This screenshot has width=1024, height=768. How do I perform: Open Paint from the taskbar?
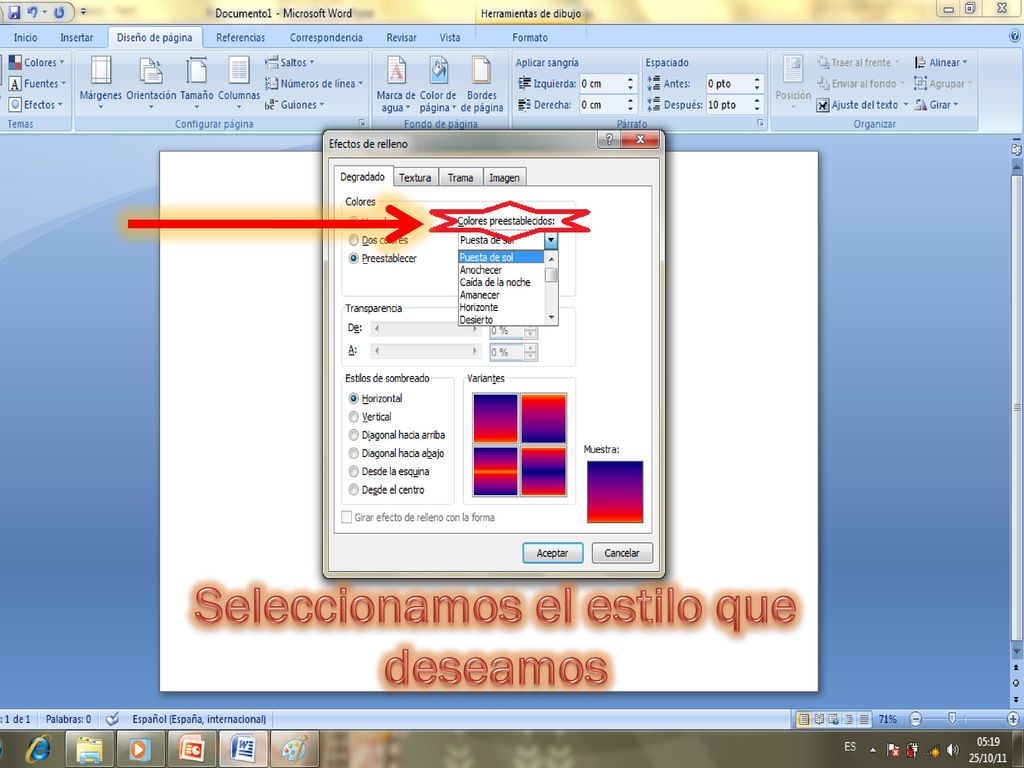point(294,749)
